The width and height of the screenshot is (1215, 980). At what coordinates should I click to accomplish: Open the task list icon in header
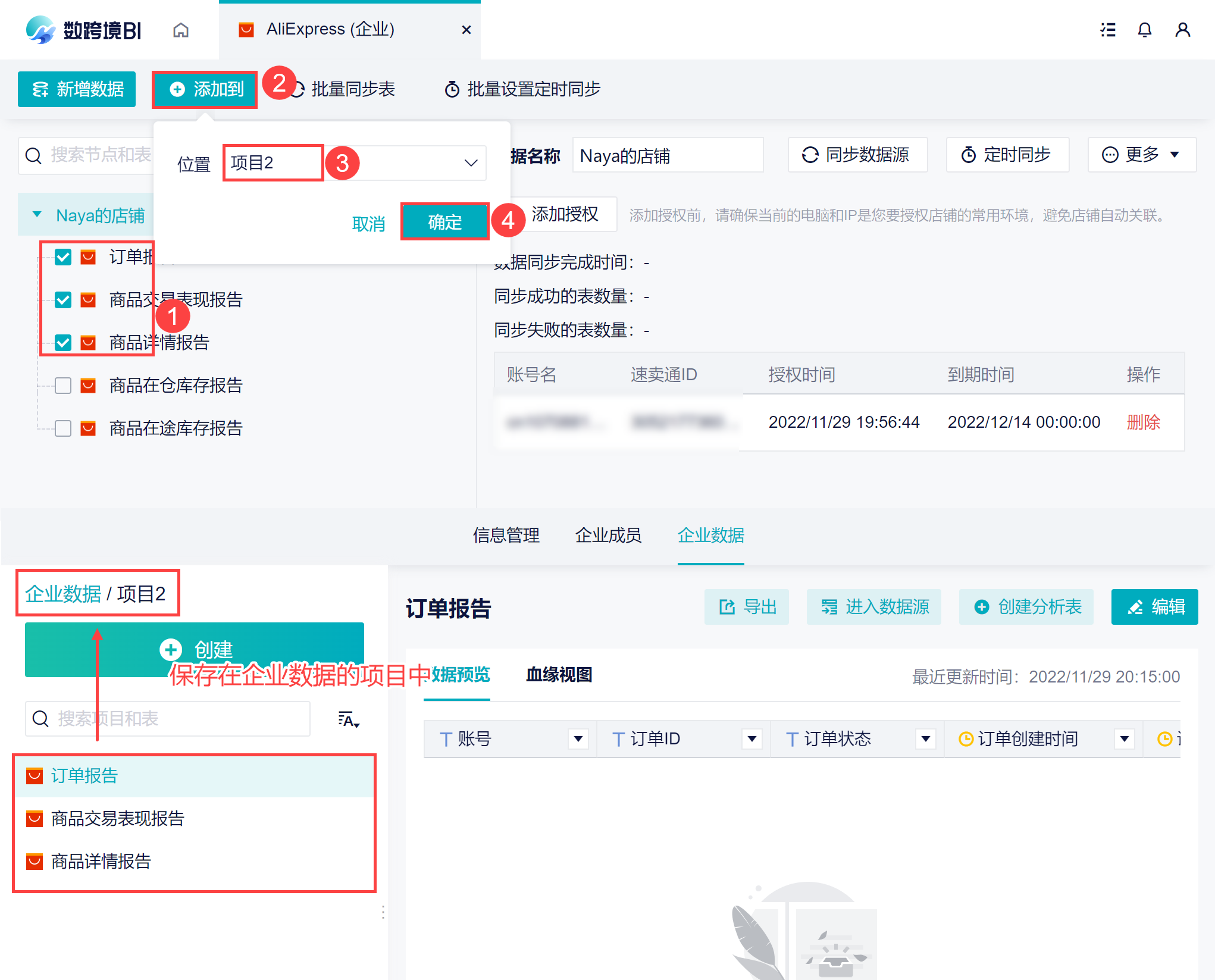(x=1107, y=30)
